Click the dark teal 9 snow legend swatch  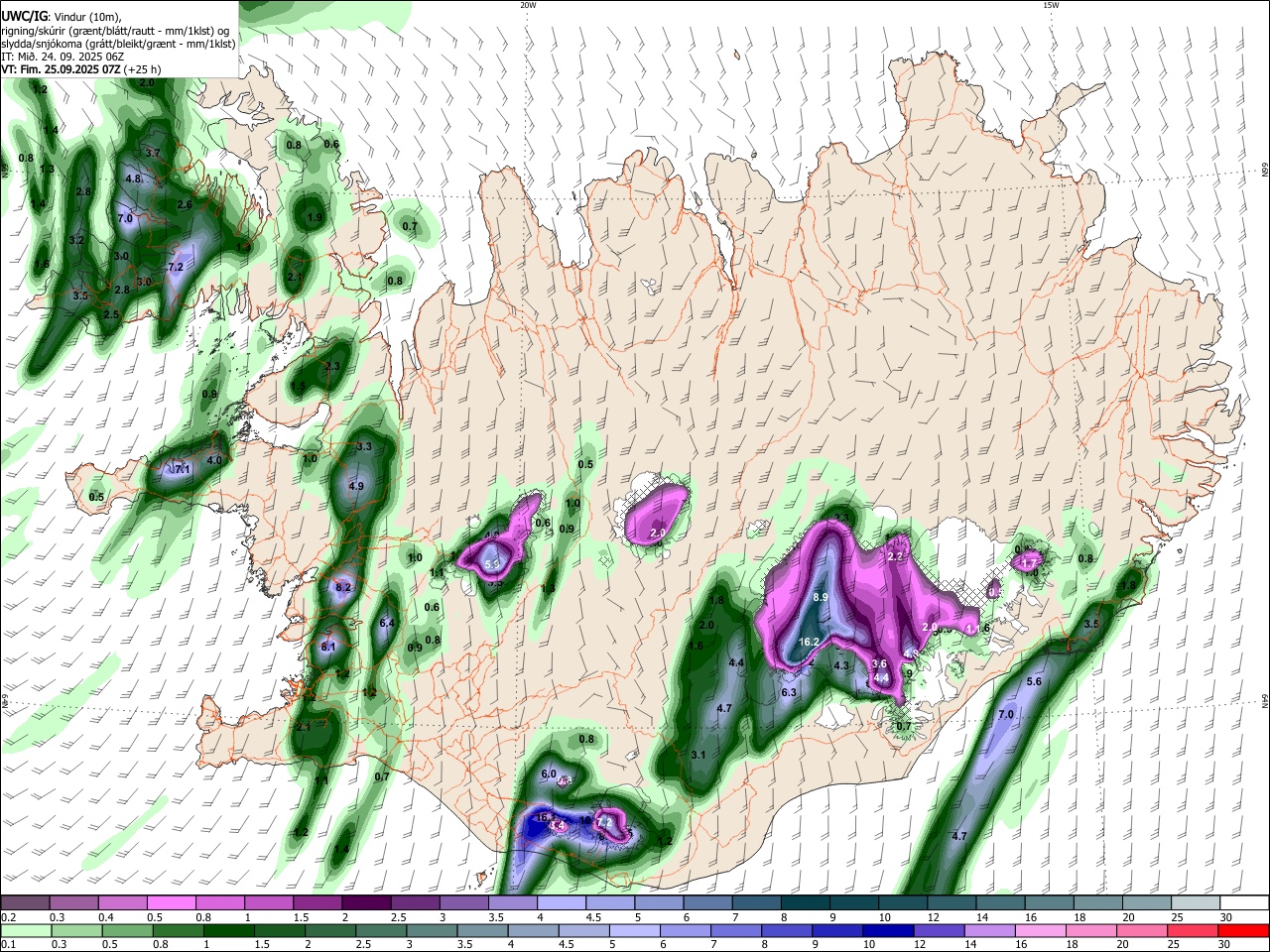tap(853, 902)
